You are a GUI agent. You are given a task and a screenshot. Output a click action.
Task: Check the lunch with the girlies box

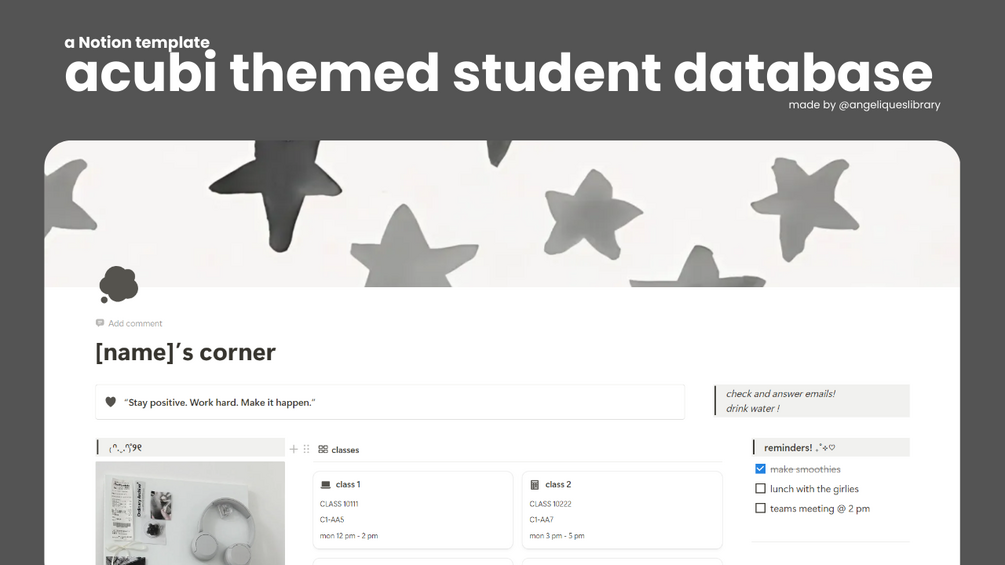coord(760,489)
